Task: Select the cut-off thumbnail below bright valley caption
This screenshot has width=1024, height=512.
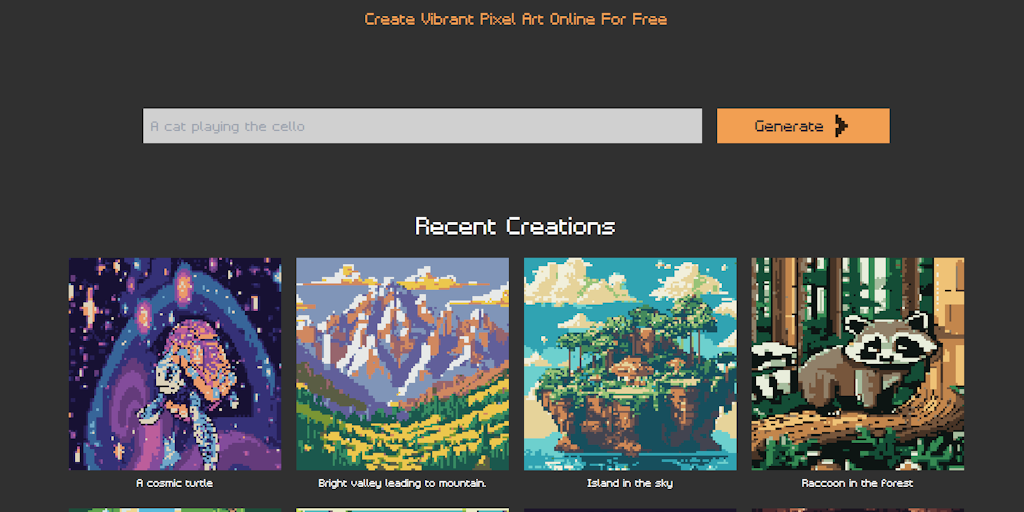Action: (x=402, y=510)
